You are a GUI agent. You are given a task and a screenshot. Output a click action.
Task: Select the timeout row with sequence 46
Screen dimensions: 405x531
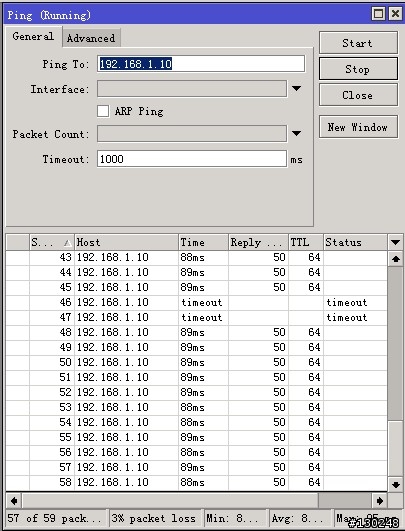click(196, 302)
